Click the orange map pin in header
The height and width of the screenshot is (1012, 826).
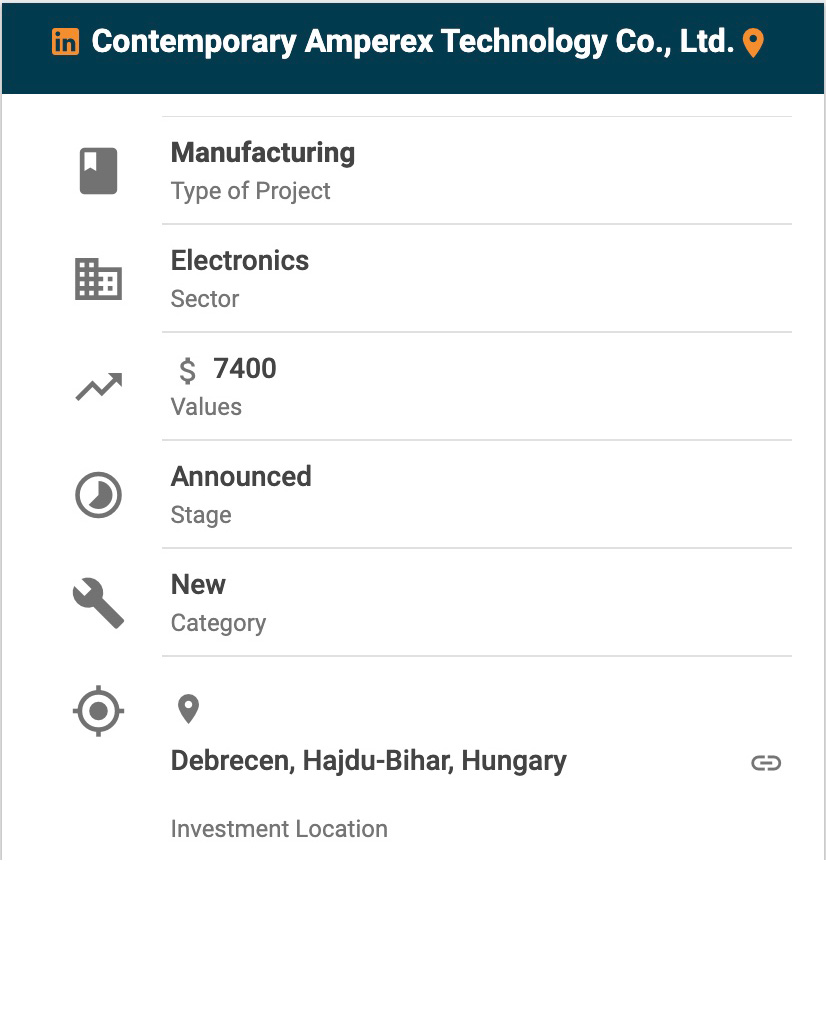(753, 42)
